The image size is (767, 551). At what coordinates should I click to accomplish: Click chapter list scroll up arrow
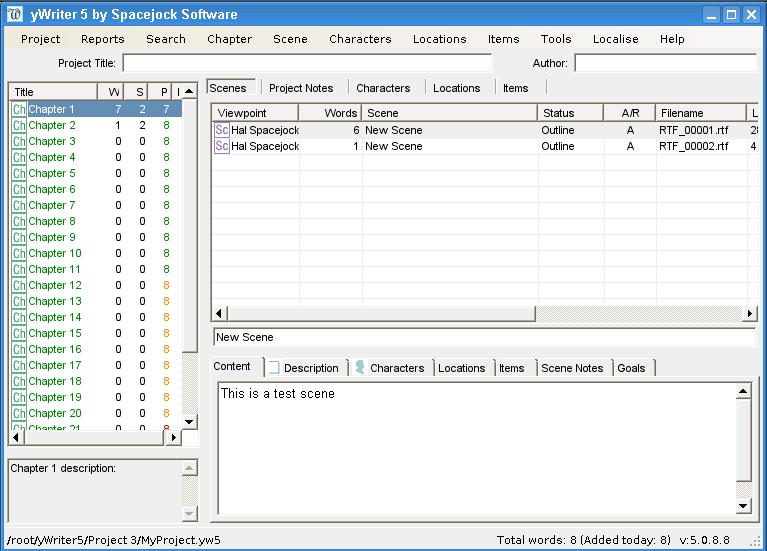click(189, 92)
